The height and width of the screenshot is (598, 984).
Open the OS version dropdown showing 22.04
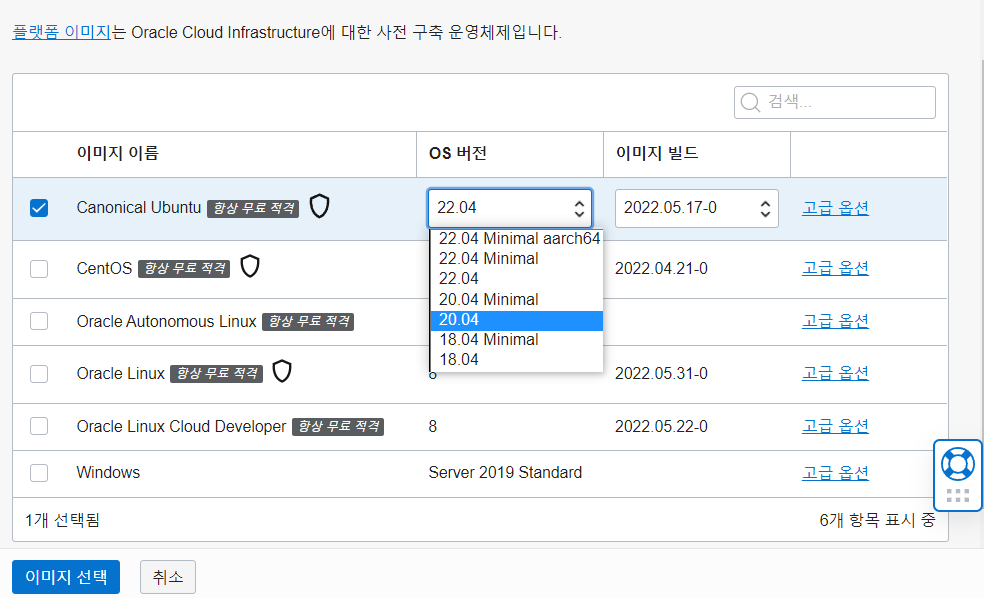(510, 208)
